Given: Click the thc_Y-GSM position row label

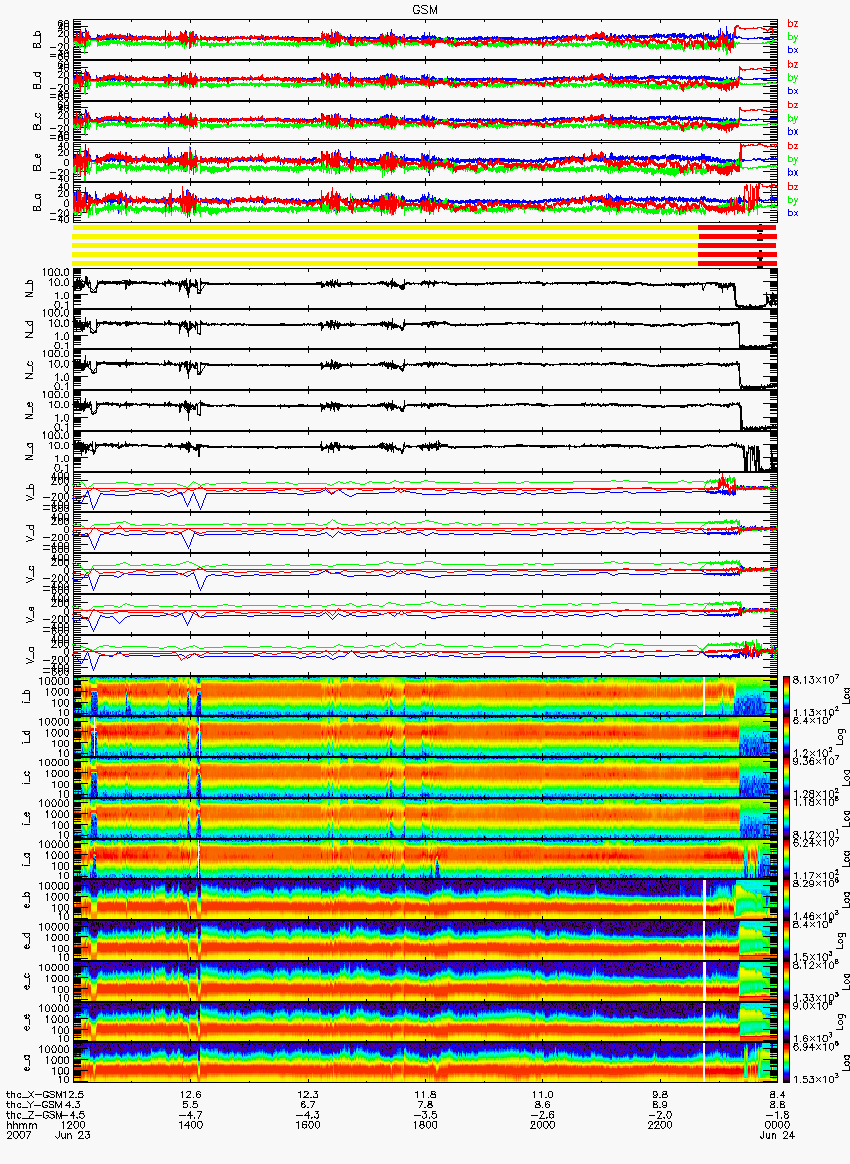Looking at the screenshot, I should click(36, 1104).
